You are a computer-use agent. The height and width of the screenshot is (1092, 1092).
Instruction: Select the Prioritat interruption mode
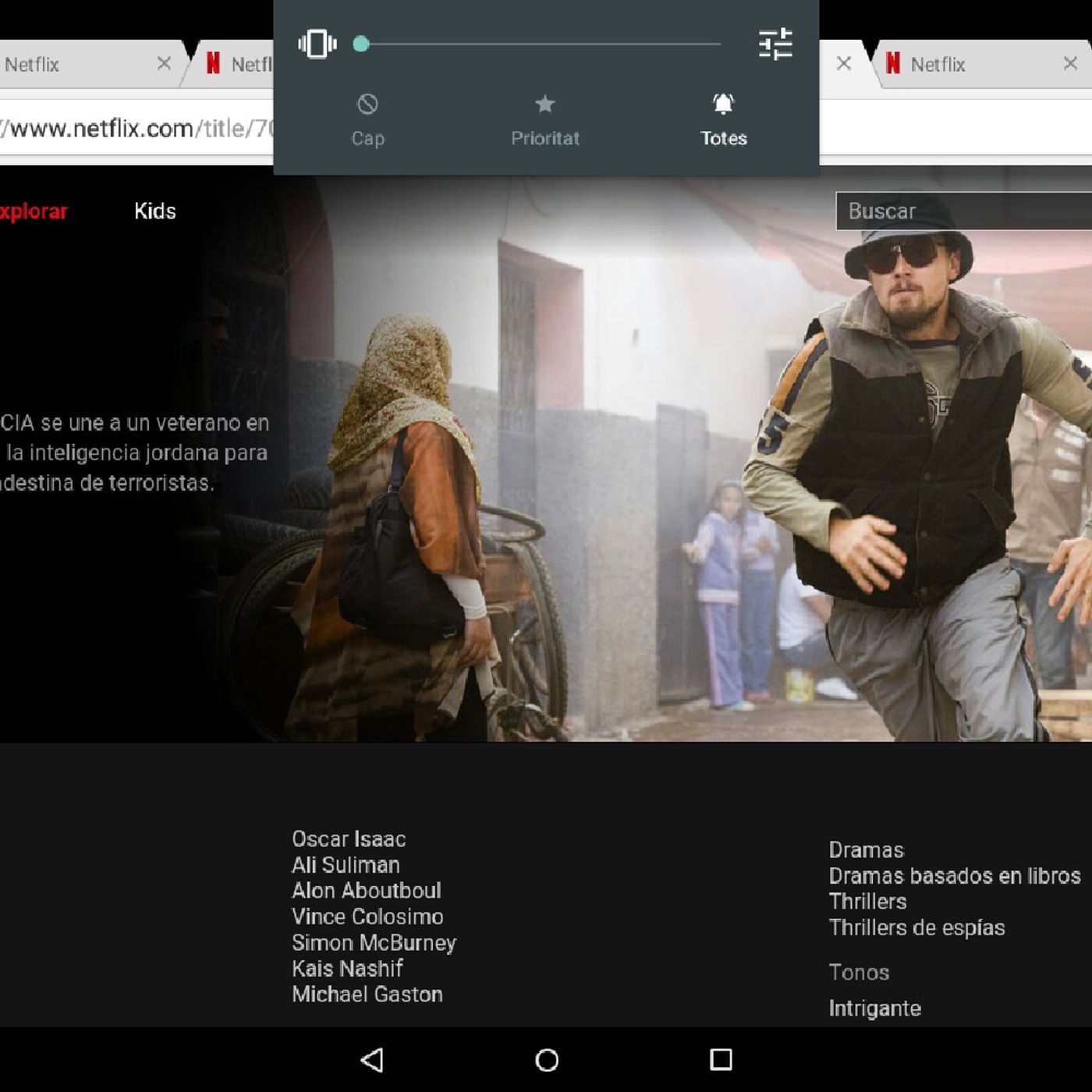[545, 120]
